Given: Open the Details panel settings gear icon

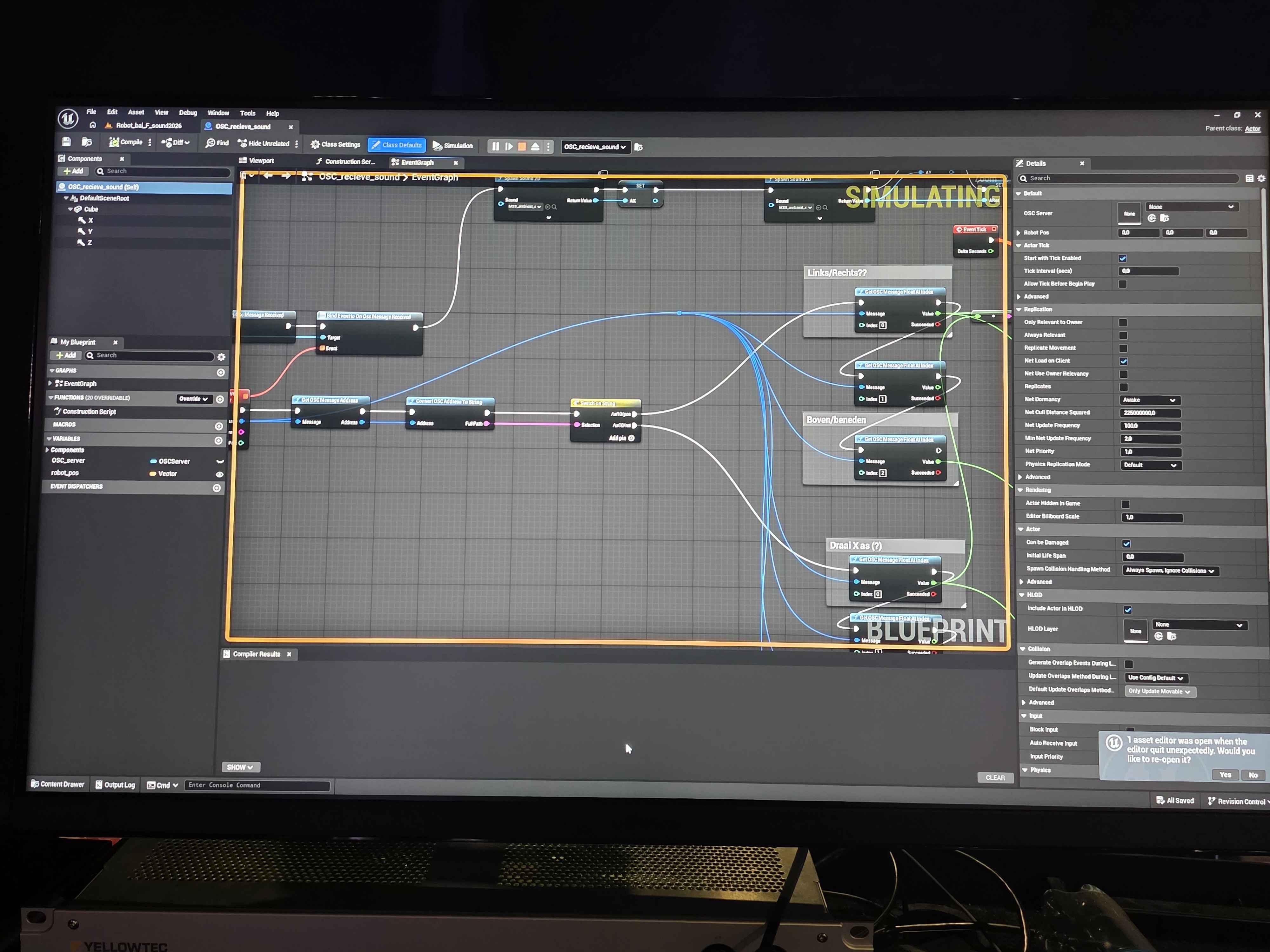Looking at the screenshot, I should point(1261,178).
